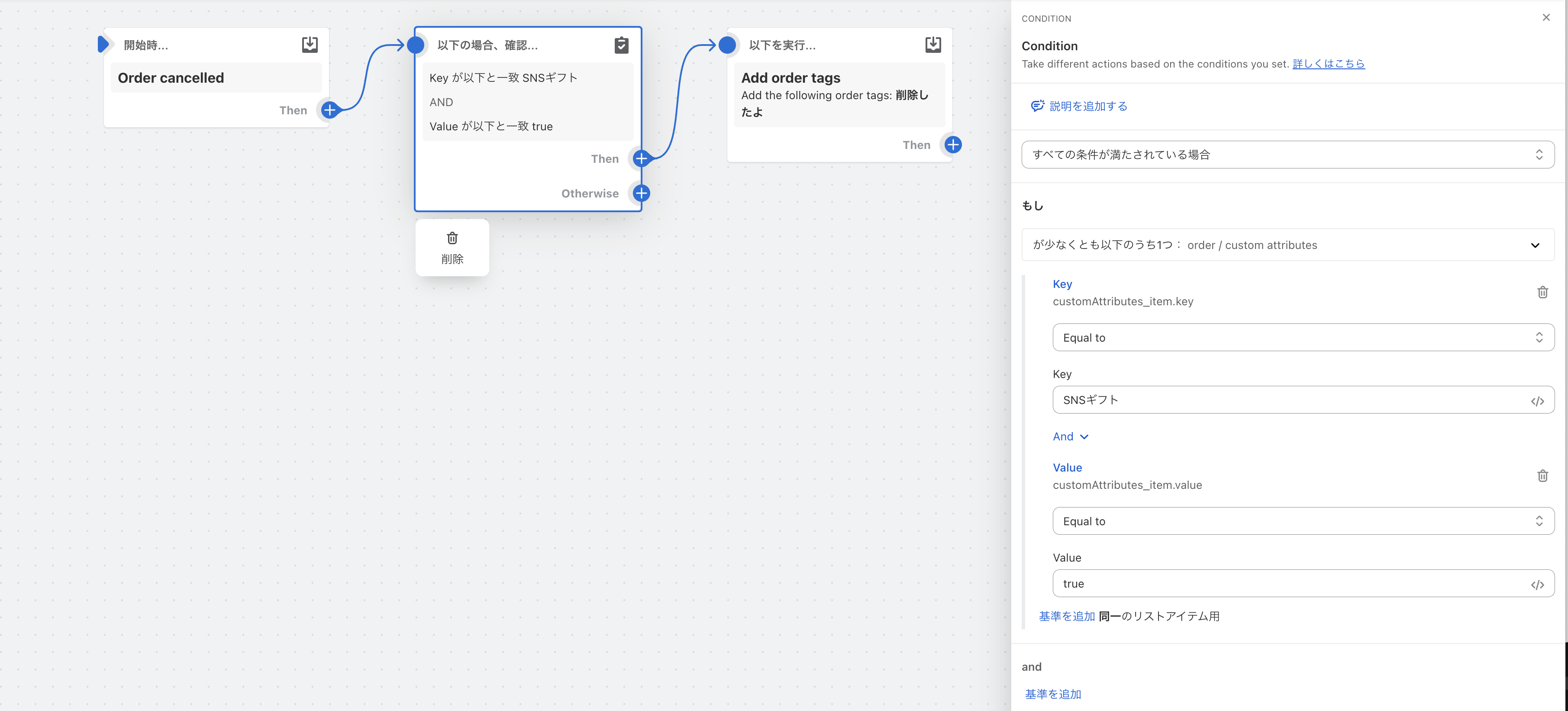Click the action node download icon

click(932, 45)
